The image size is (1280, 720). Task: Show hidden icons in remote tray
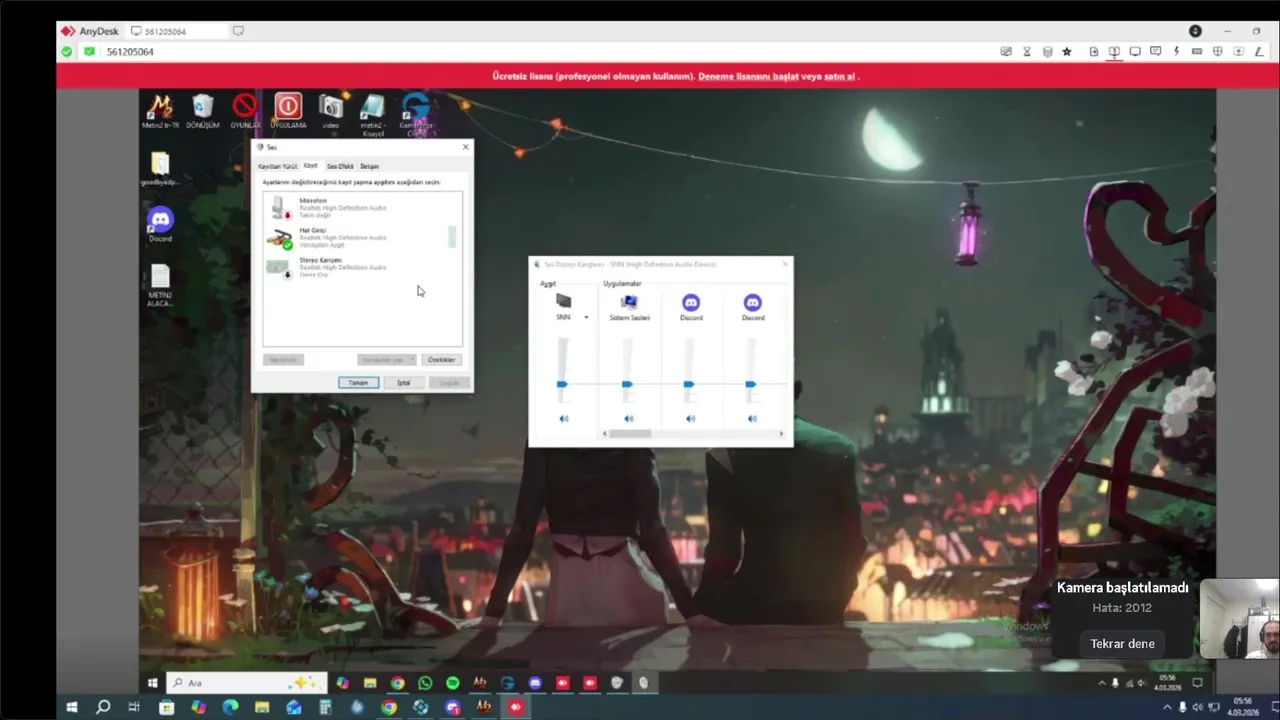[1102, 683]
